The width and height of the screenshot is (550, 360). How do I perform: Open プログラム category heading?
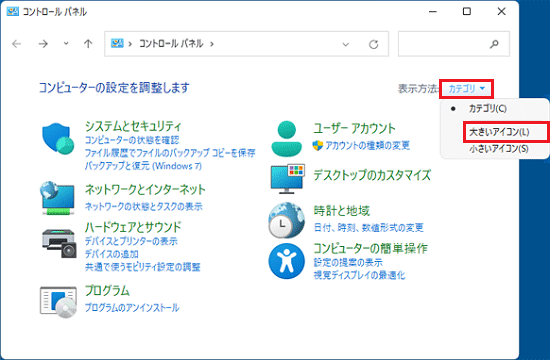107,291
